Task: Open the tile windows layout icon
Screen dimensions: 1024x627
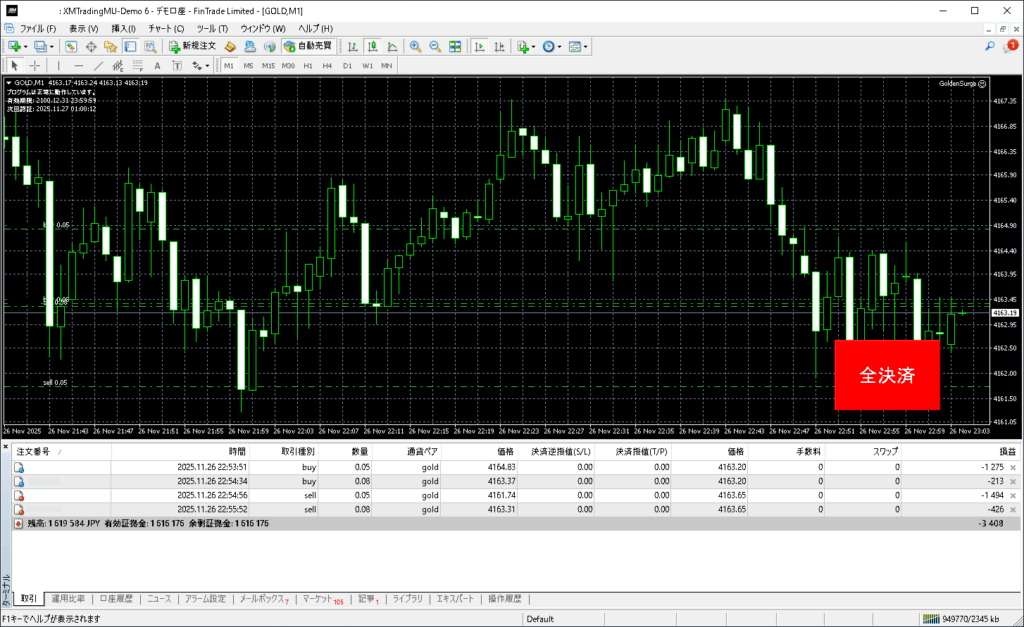Action: pyautogui.click(x=455, y=46)
